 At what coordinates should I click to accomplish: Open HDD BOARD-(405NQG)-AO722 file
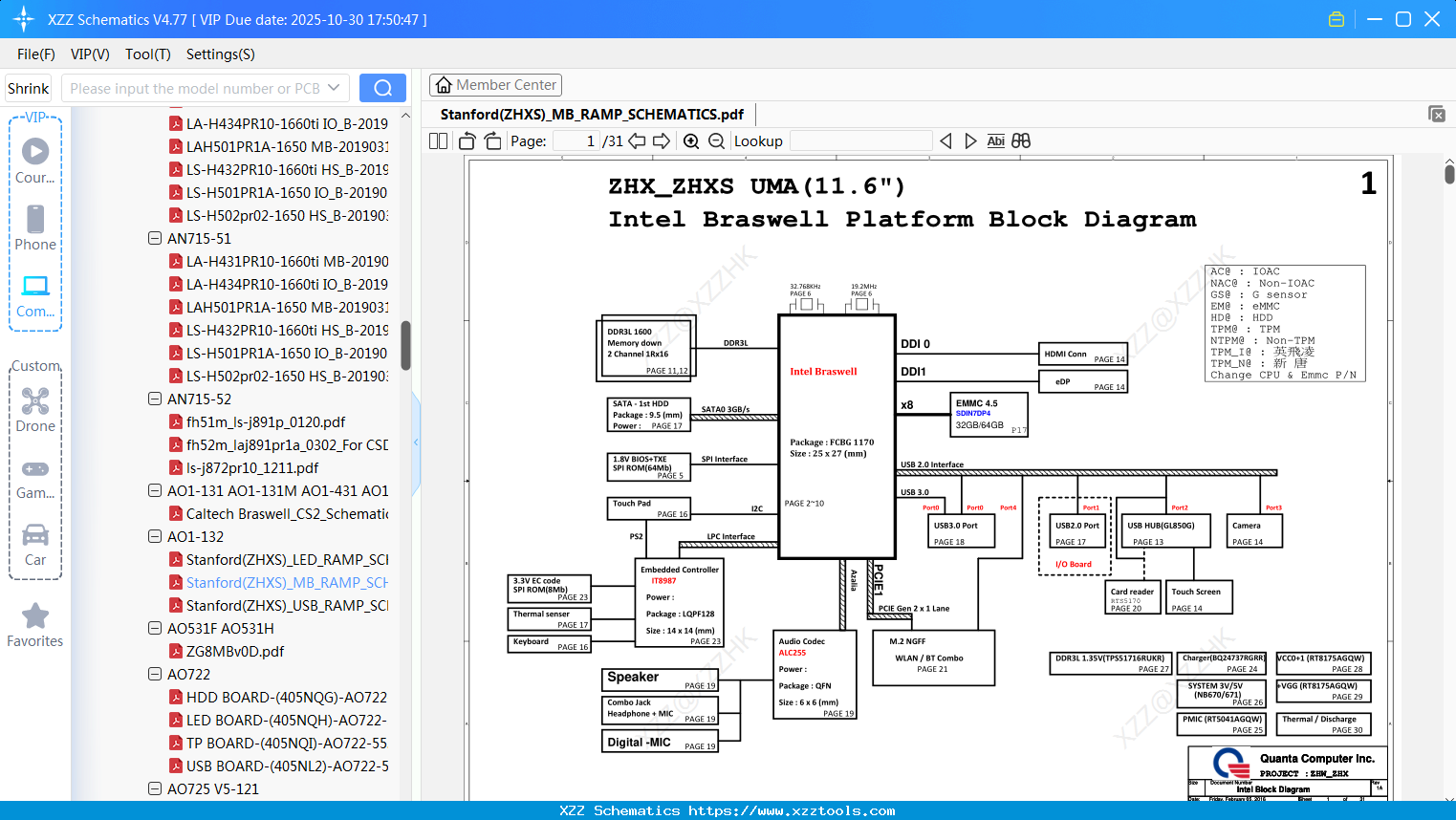[x=287, y=697]
